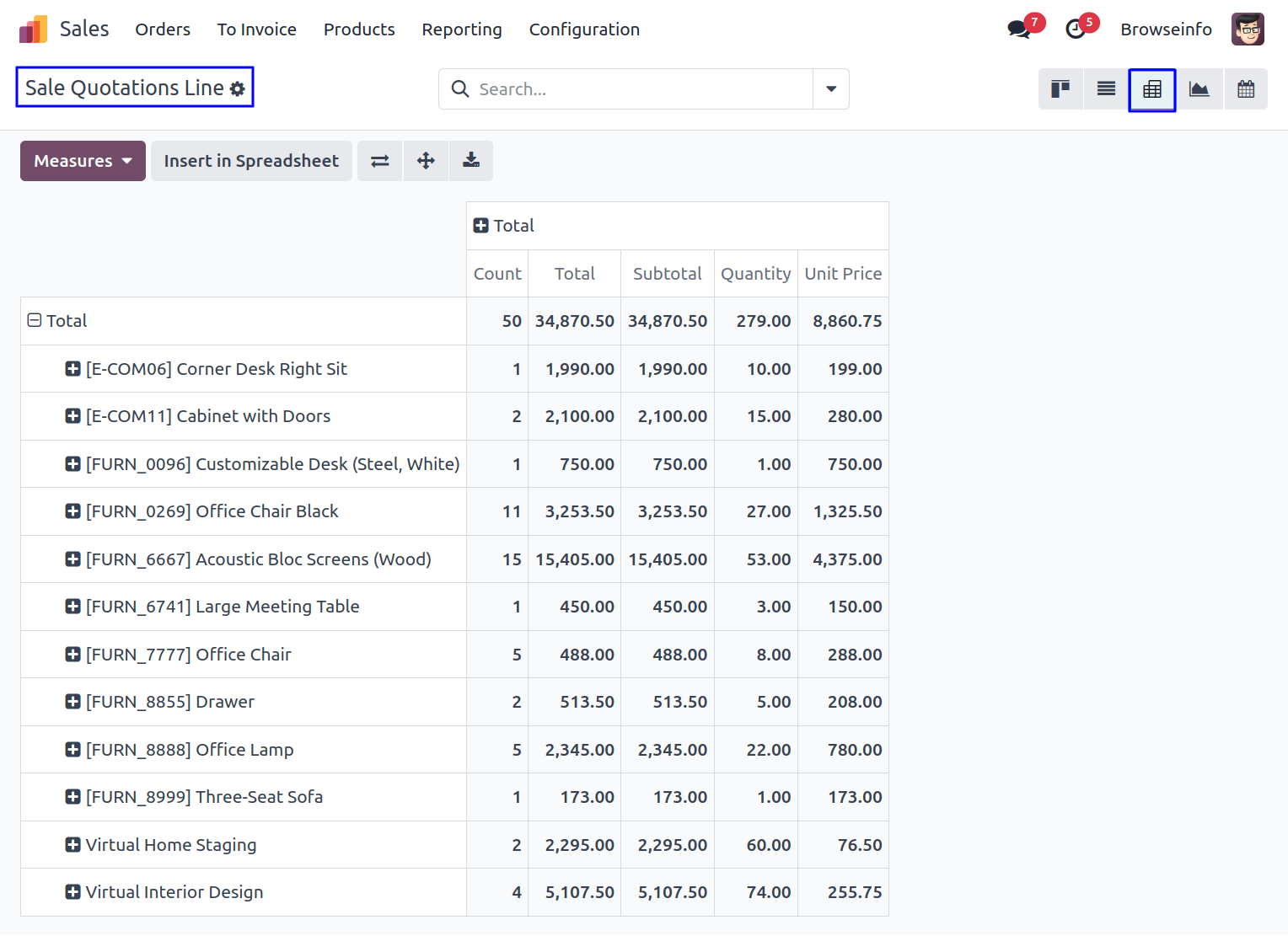Open the Configuration menu
This screenshot has height=936, width=1288.
click(x=583, y=29)
